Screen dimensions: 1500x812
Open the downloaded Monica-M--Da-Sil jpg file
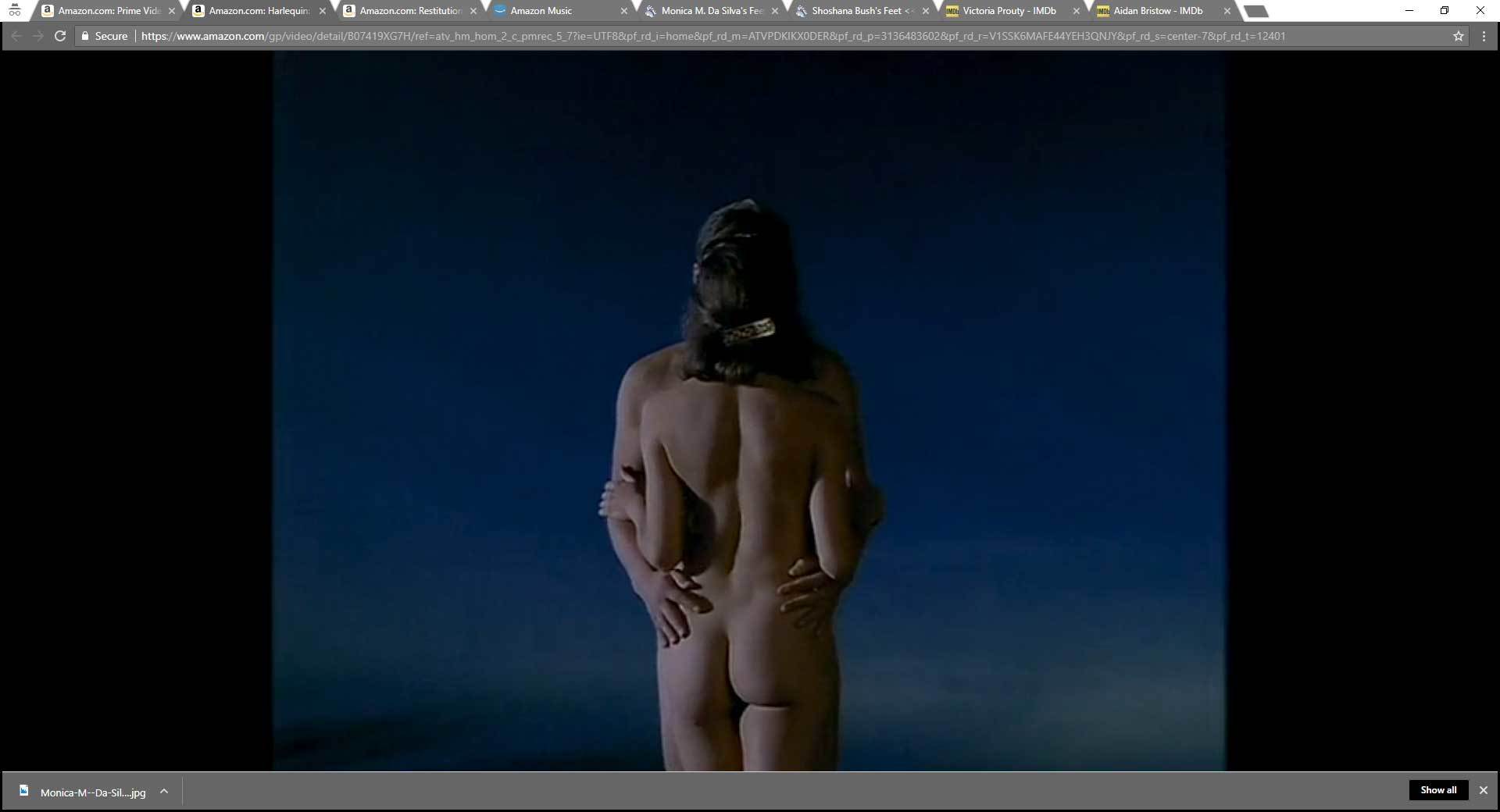[x=92, y=792]
